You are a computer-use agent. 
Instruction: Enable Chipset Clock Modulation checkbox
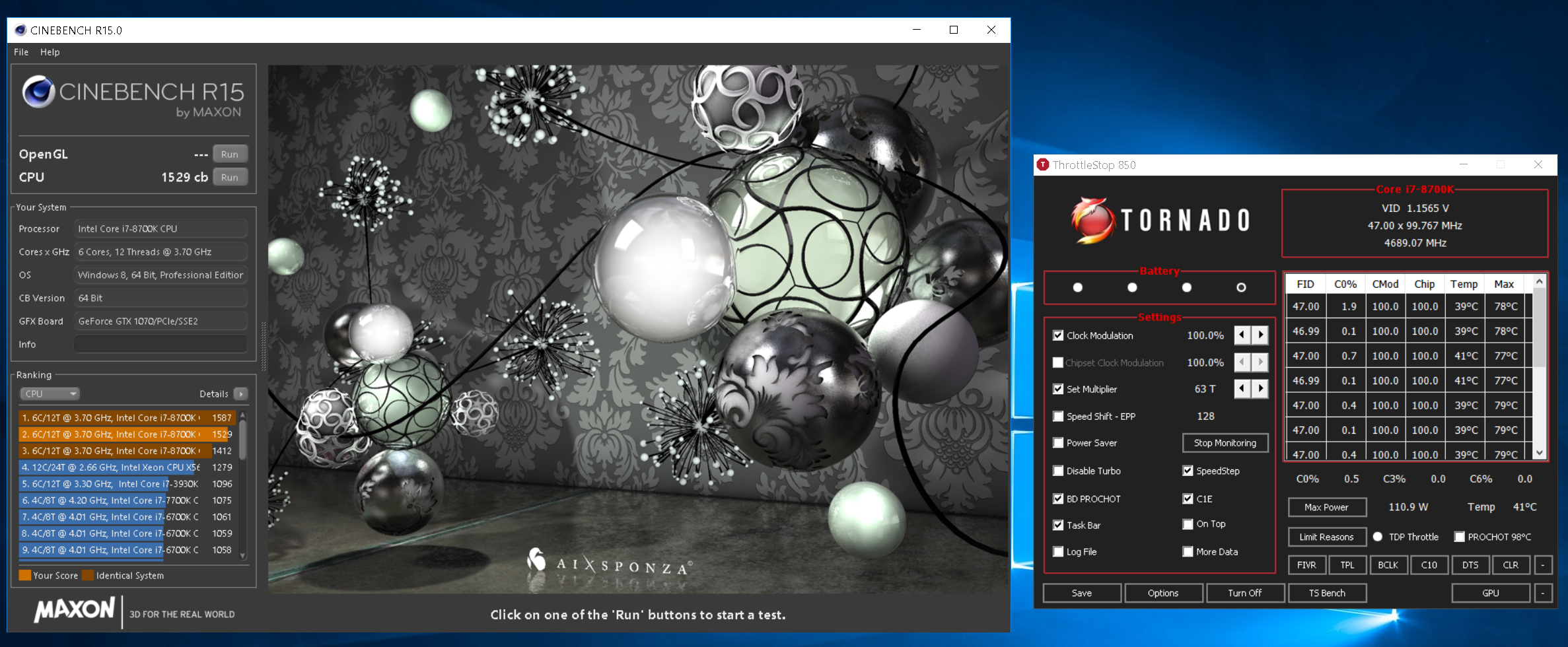tap(1058, 362)
